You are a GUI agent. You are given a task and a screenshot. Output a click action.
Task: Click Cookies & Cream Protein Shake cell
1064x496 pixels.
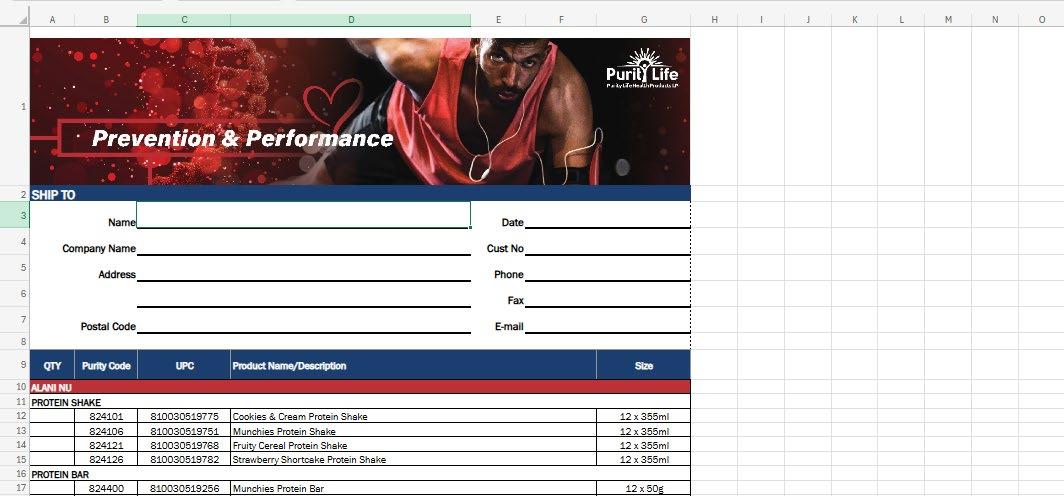414,417
